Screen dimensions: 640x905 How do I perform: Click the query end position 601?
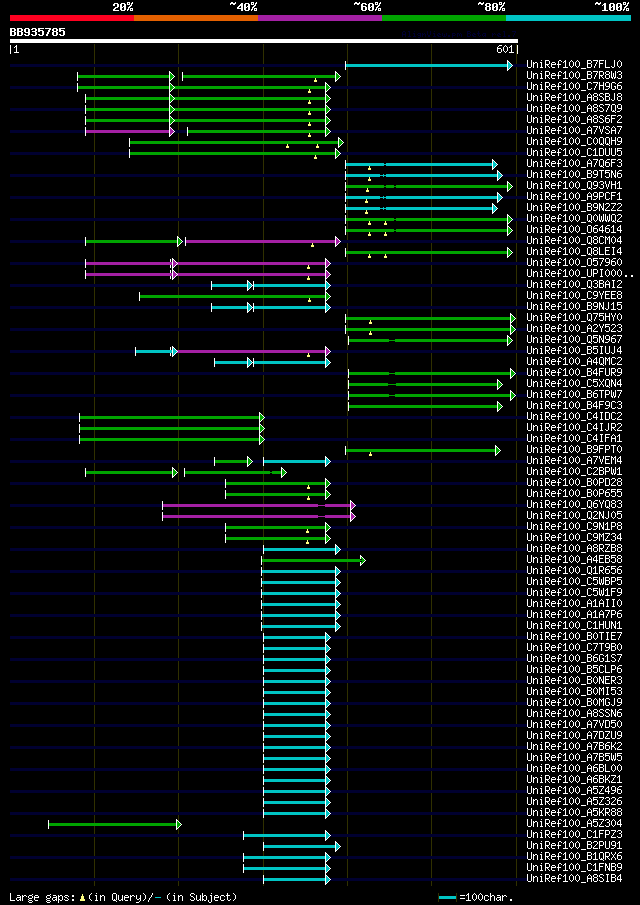505,50
